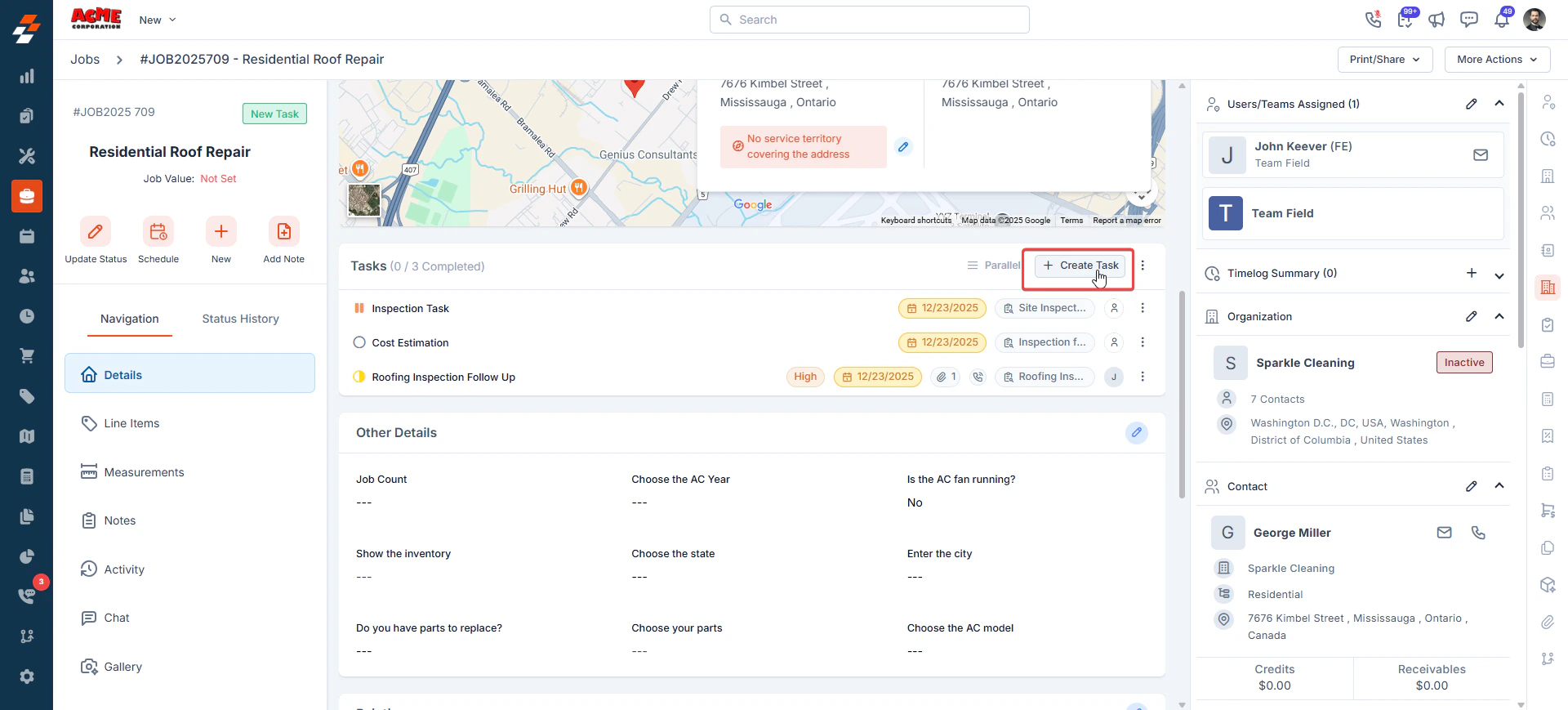Switch to Status History tab
The width and height of the screenshot is (1568, 710).
point(241,319)
